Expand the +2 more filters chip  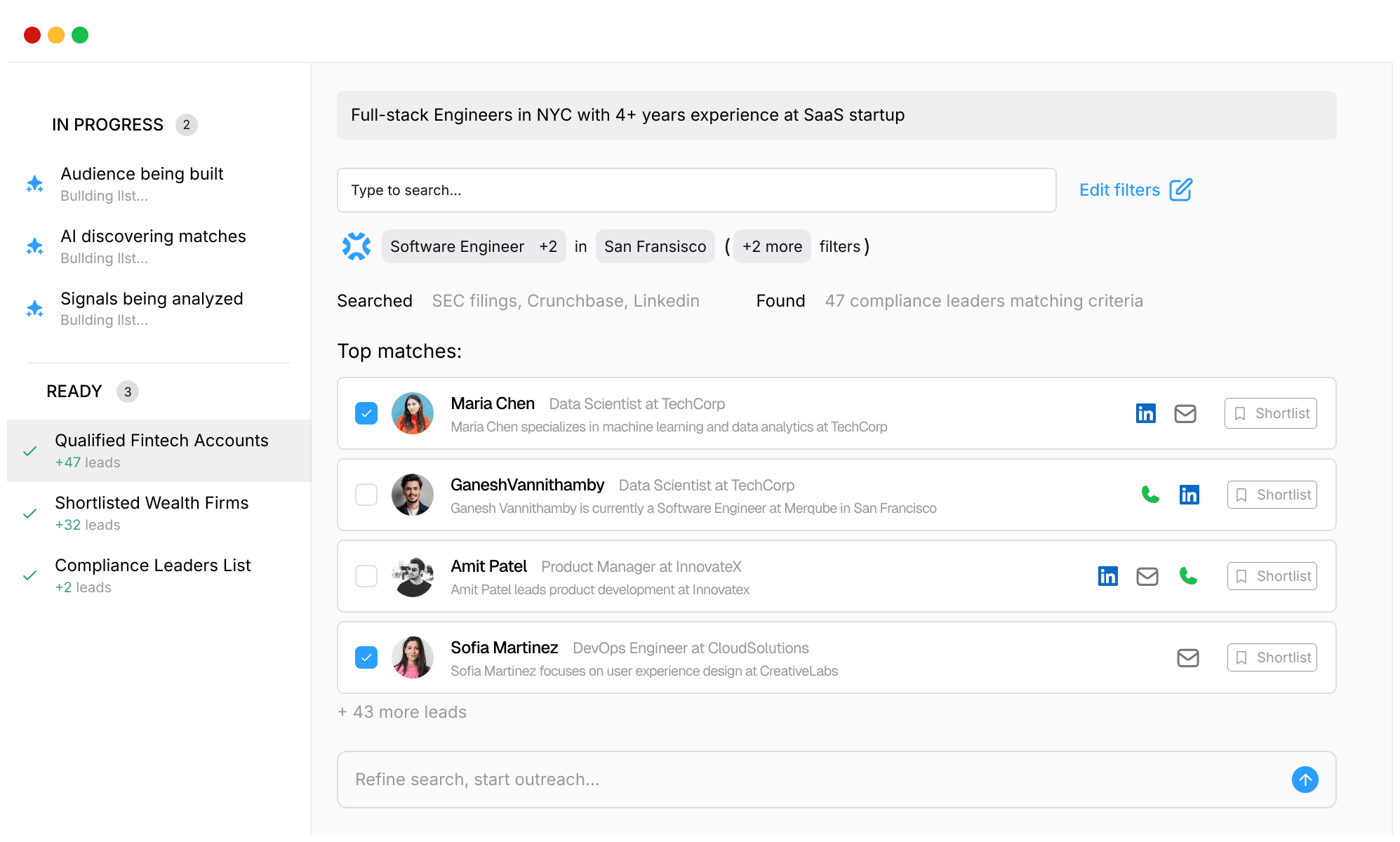772,246
